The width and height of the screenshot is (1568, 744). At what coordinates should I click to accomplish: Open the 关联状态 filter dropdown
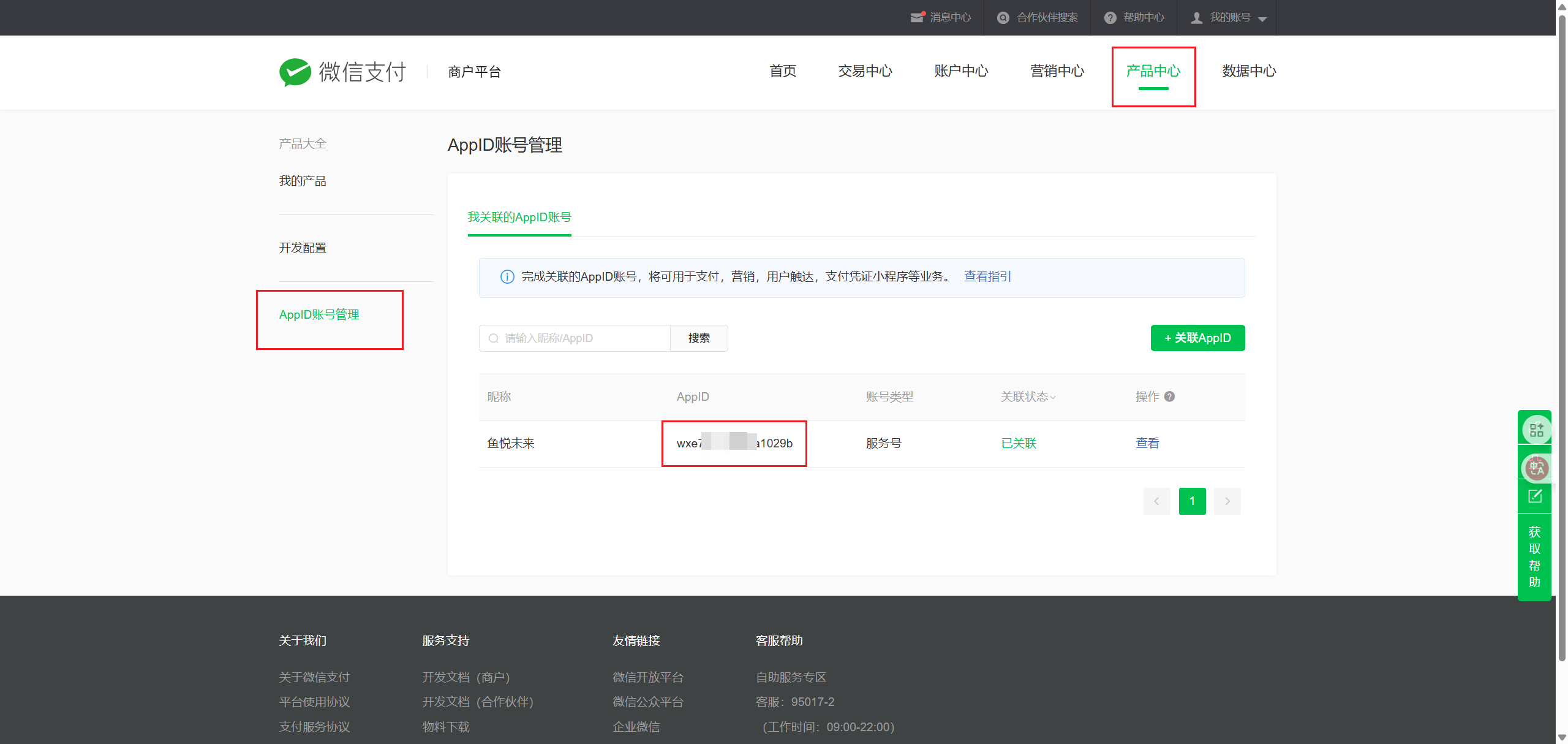click(1028, 397)
